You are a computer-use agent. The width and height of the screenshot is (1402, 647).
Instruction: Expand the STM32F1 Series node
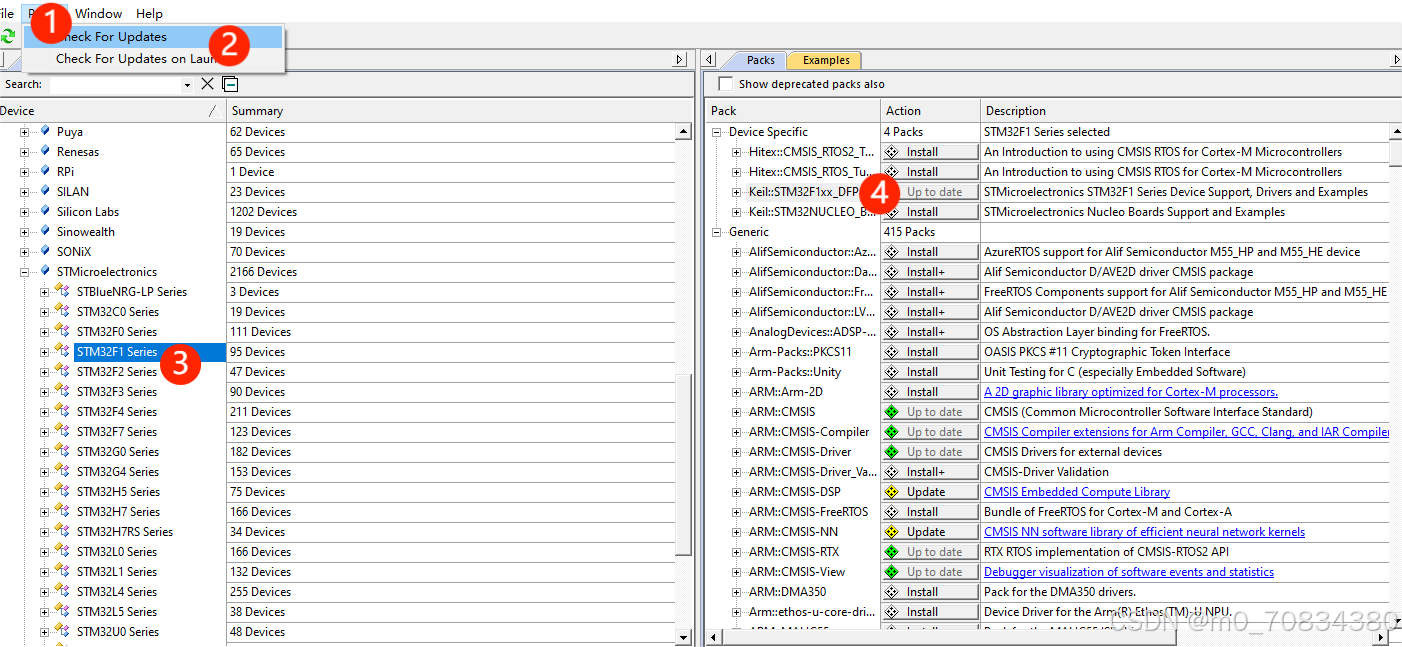click(44, 352)
